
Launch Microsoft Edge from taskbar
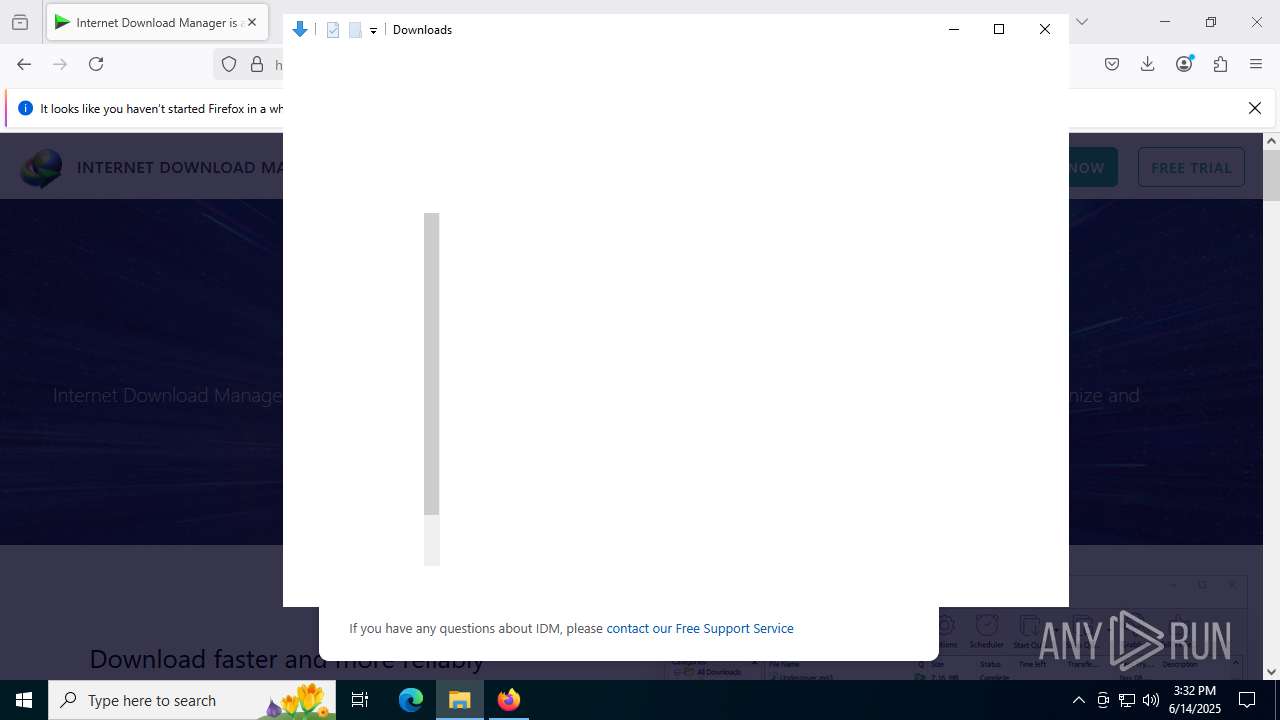pos(411,700)
